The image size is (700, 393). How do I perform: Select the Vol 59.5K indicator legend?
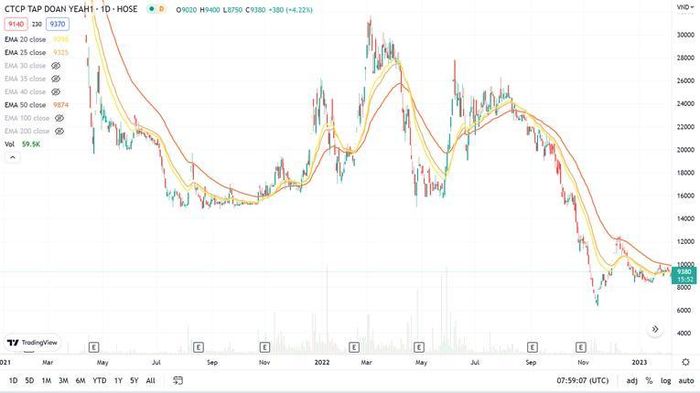[22, 144]
